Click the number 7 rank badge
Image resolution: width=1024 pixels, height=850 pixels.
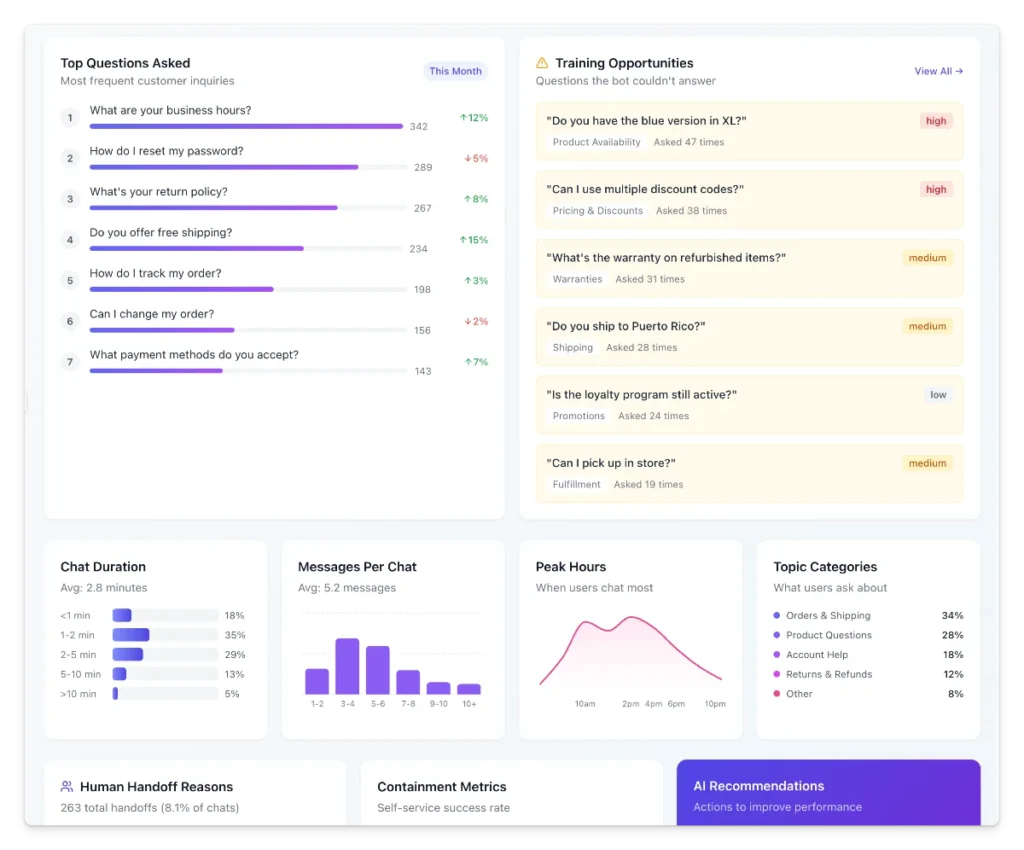(70, 362)
